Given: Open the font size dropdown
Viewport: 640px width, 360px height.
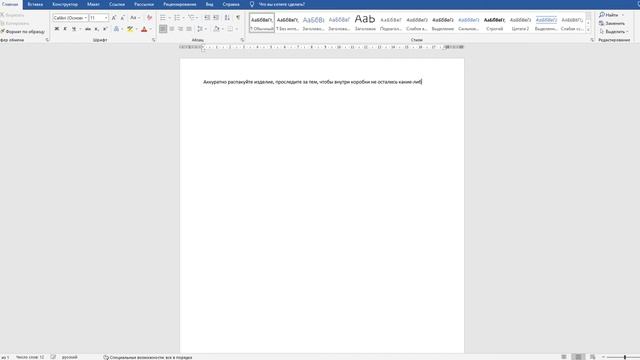Looking at the screenshot, I should pos(106,18).
